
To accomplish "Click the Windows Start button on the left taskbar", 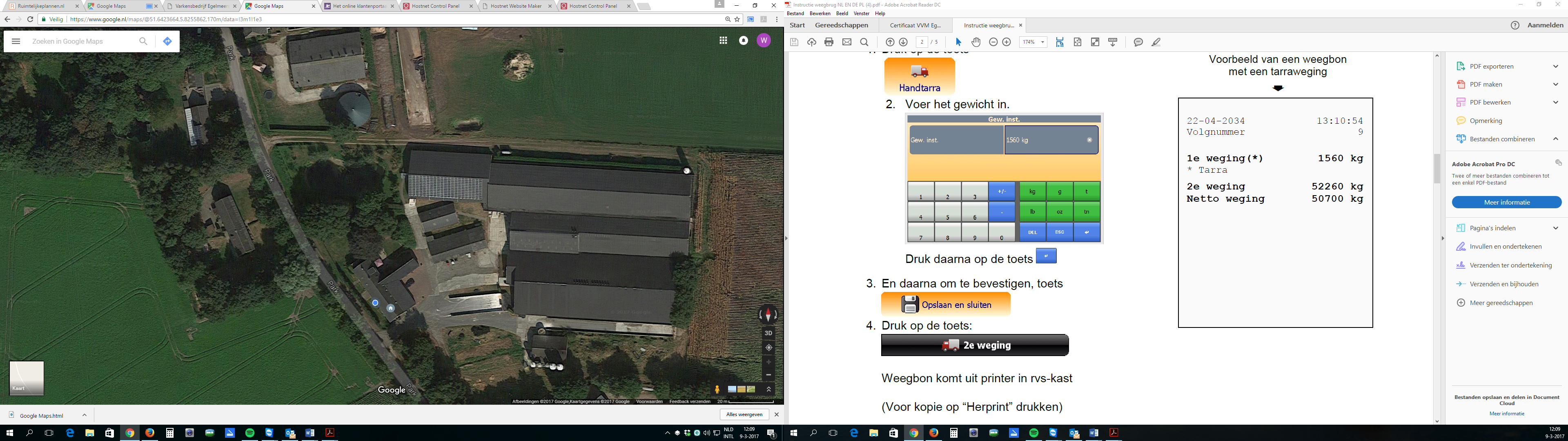I will 9,433.
